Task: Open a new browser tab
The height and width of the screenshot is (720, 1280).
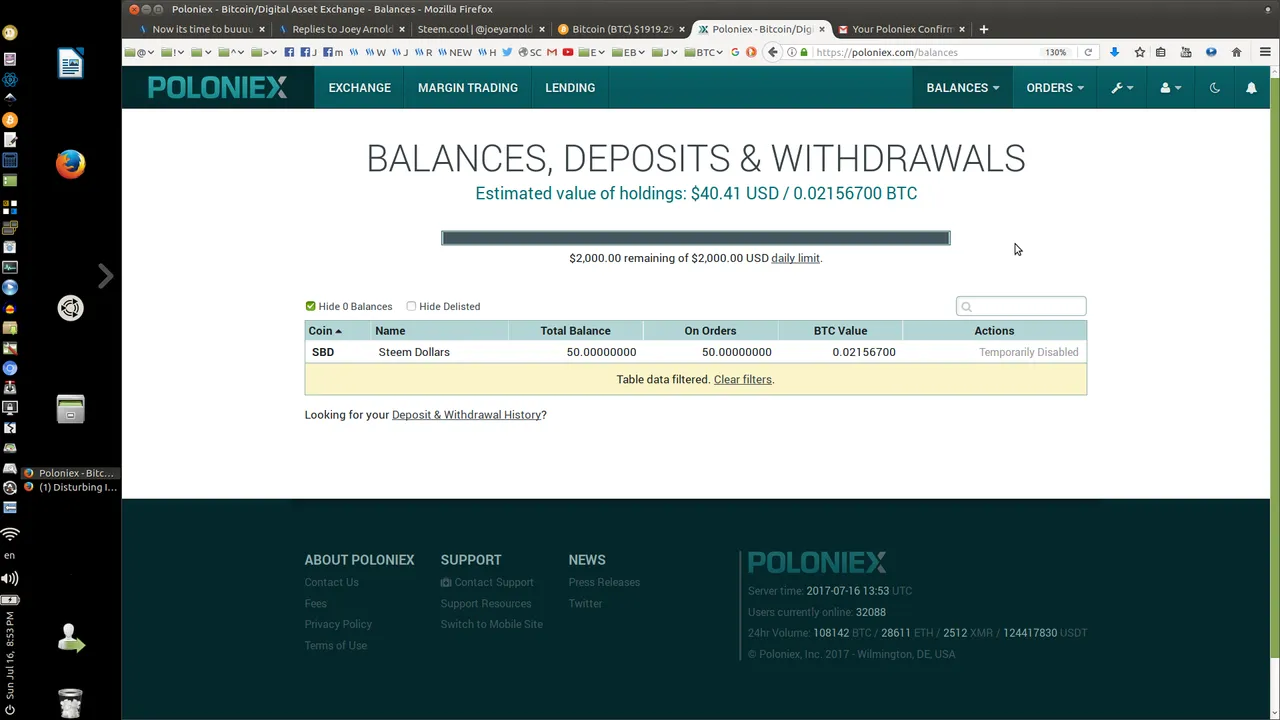Action: pyautogui.click(x=983, y=29)
